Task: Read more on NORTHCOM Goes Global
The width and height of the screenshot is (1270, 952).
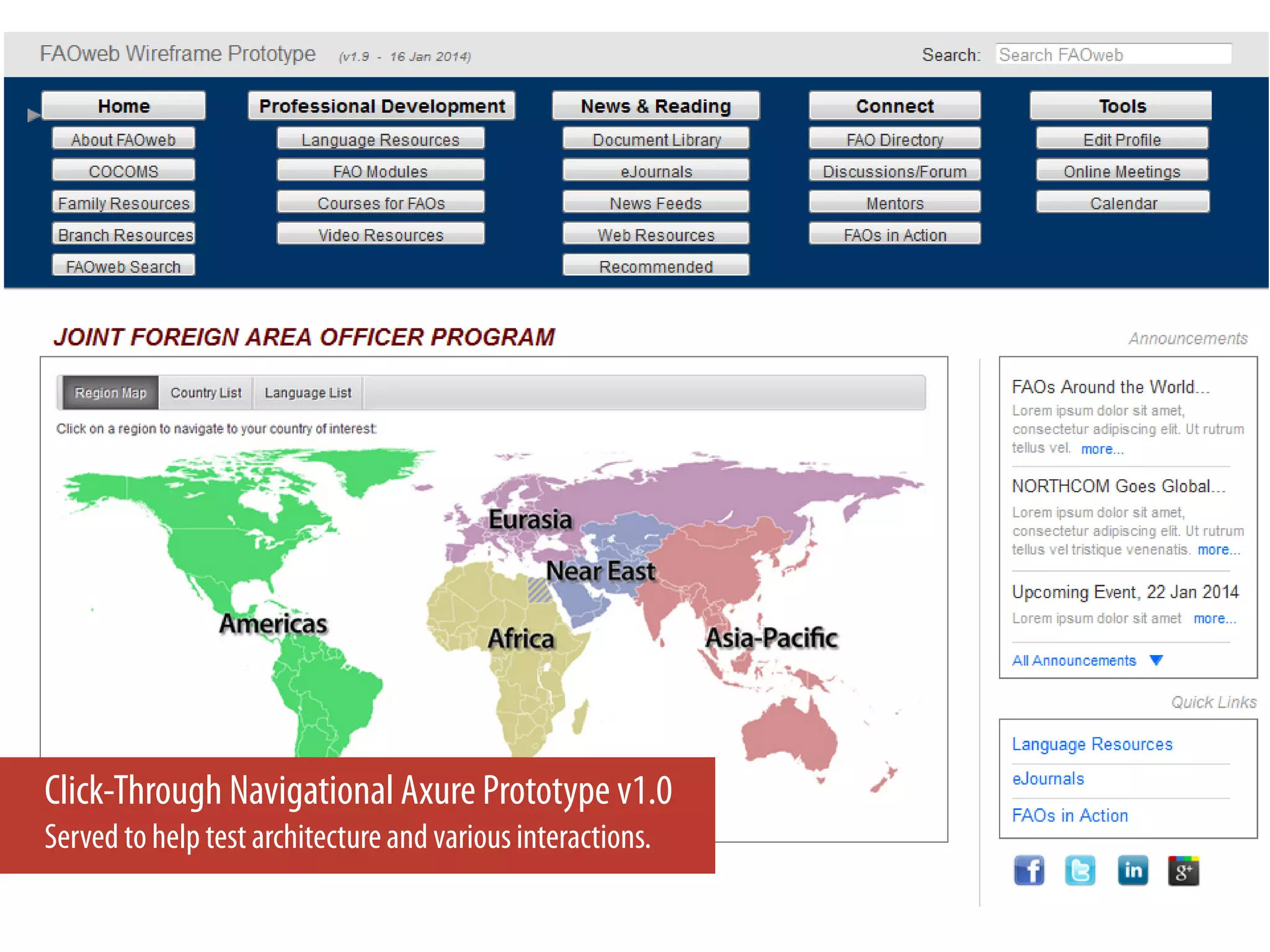Action: point(1218,550)
